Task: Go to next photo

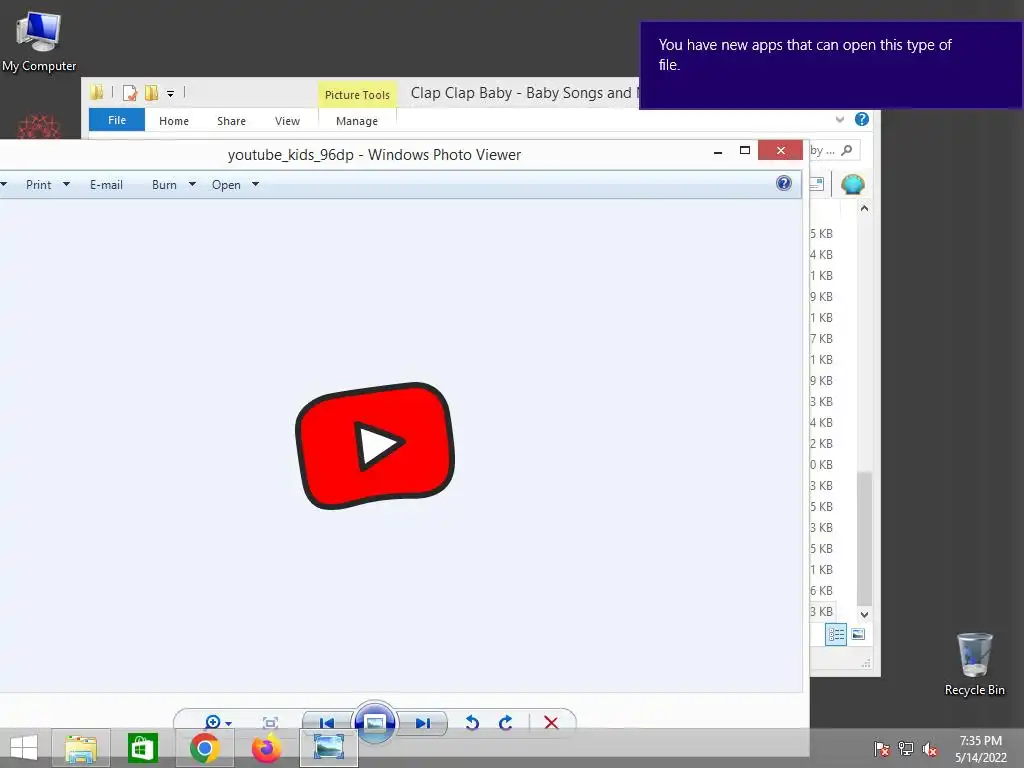Action: click(423, 722)
